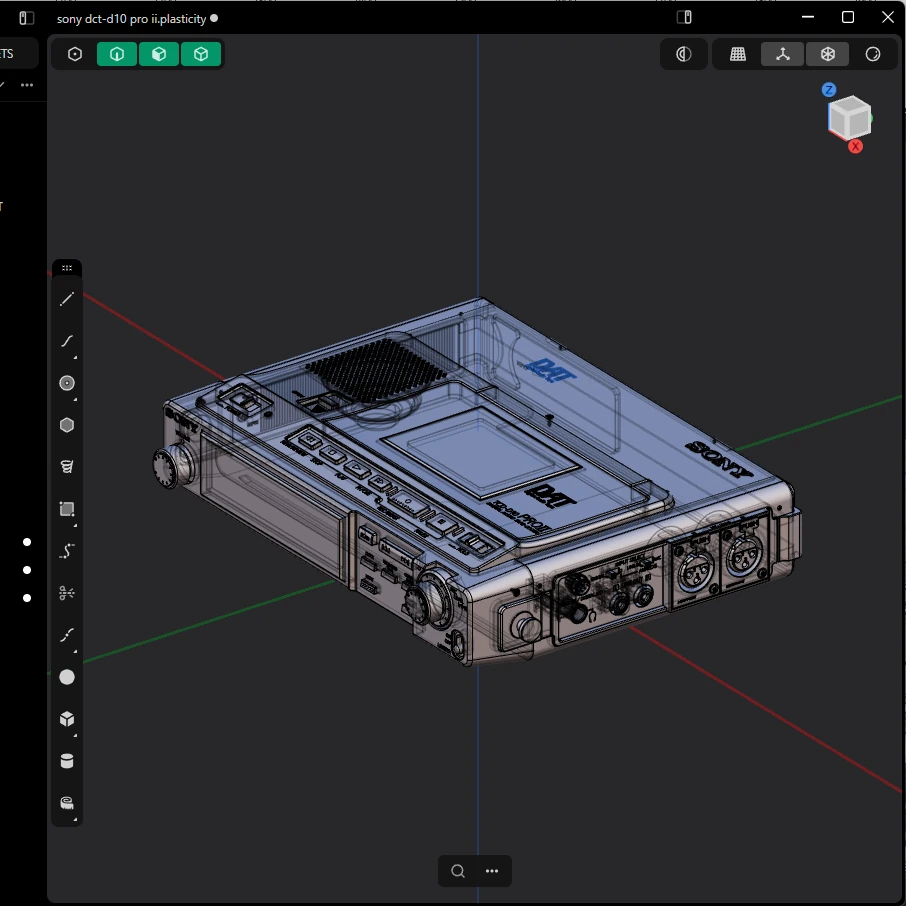Viewport: 906px width, 906px height.
Task: Click the Z axis on the navigation cube
Action: pos(828,90)
